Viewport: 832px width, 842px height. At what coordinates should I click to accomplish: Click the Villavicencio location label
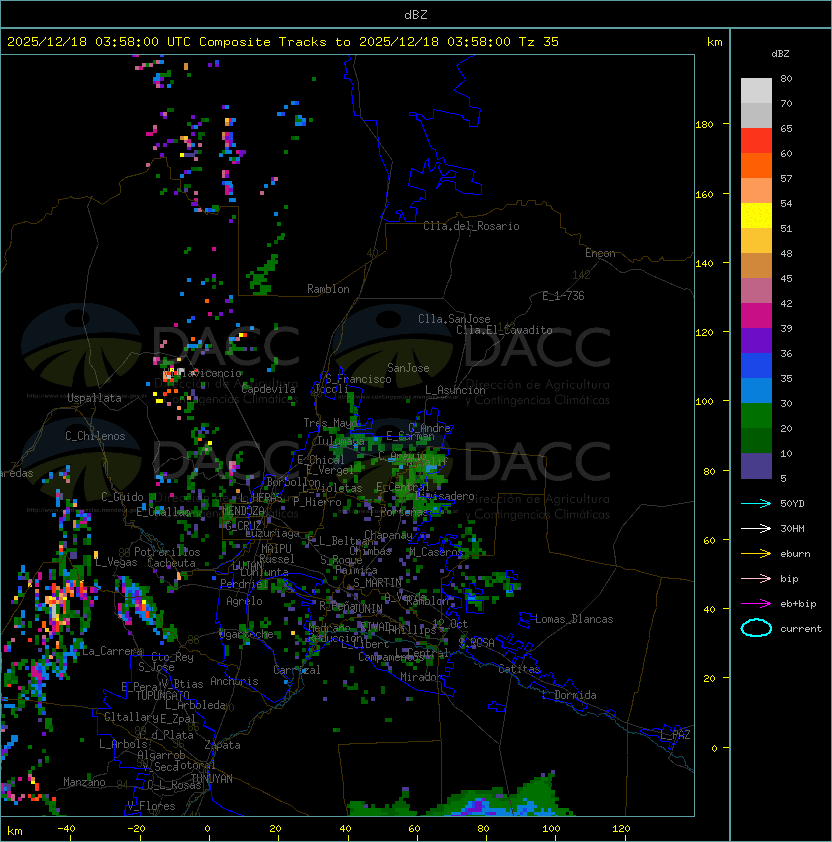click(204, 373)
